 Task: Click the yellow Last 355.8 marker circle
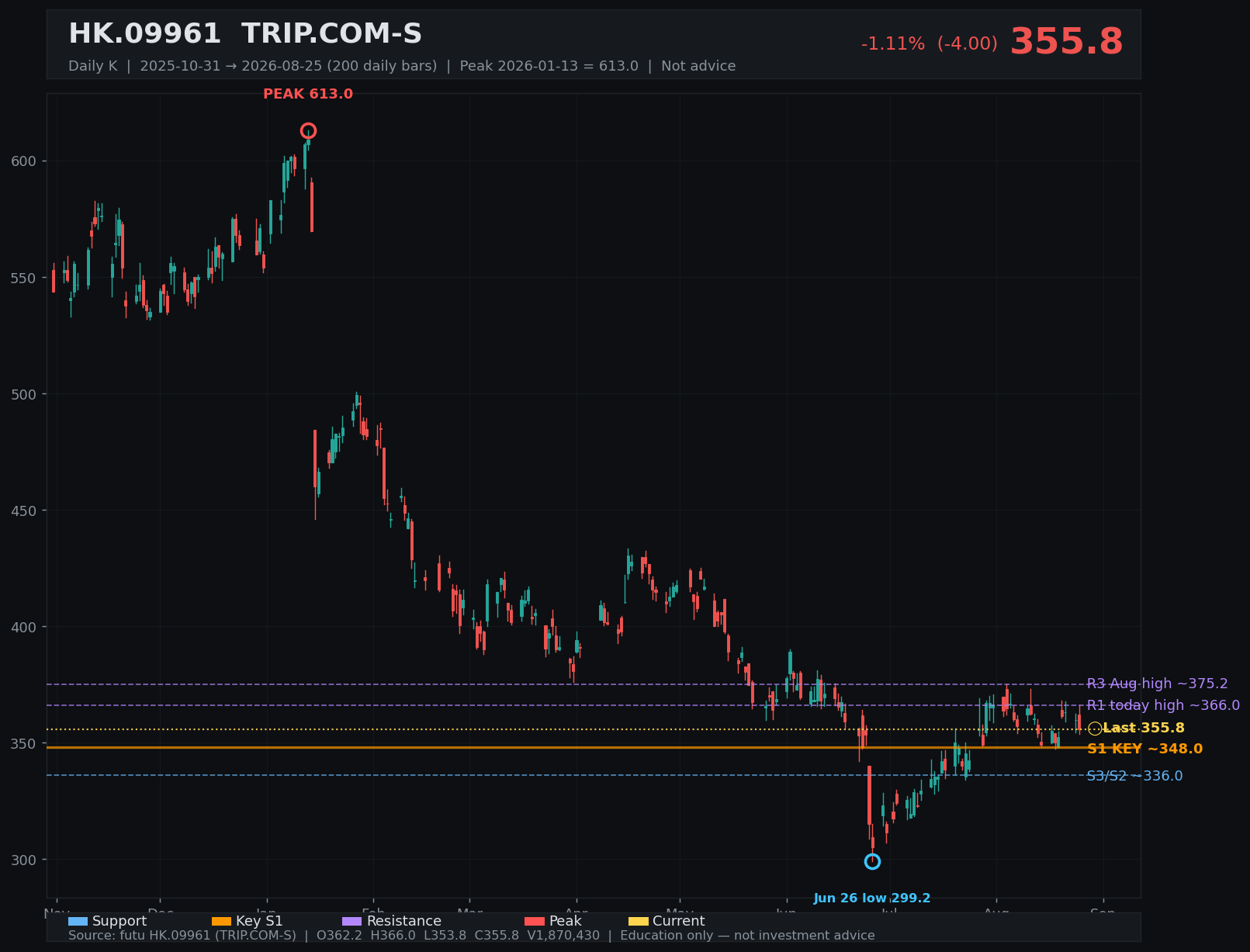tap(1095, 729)
